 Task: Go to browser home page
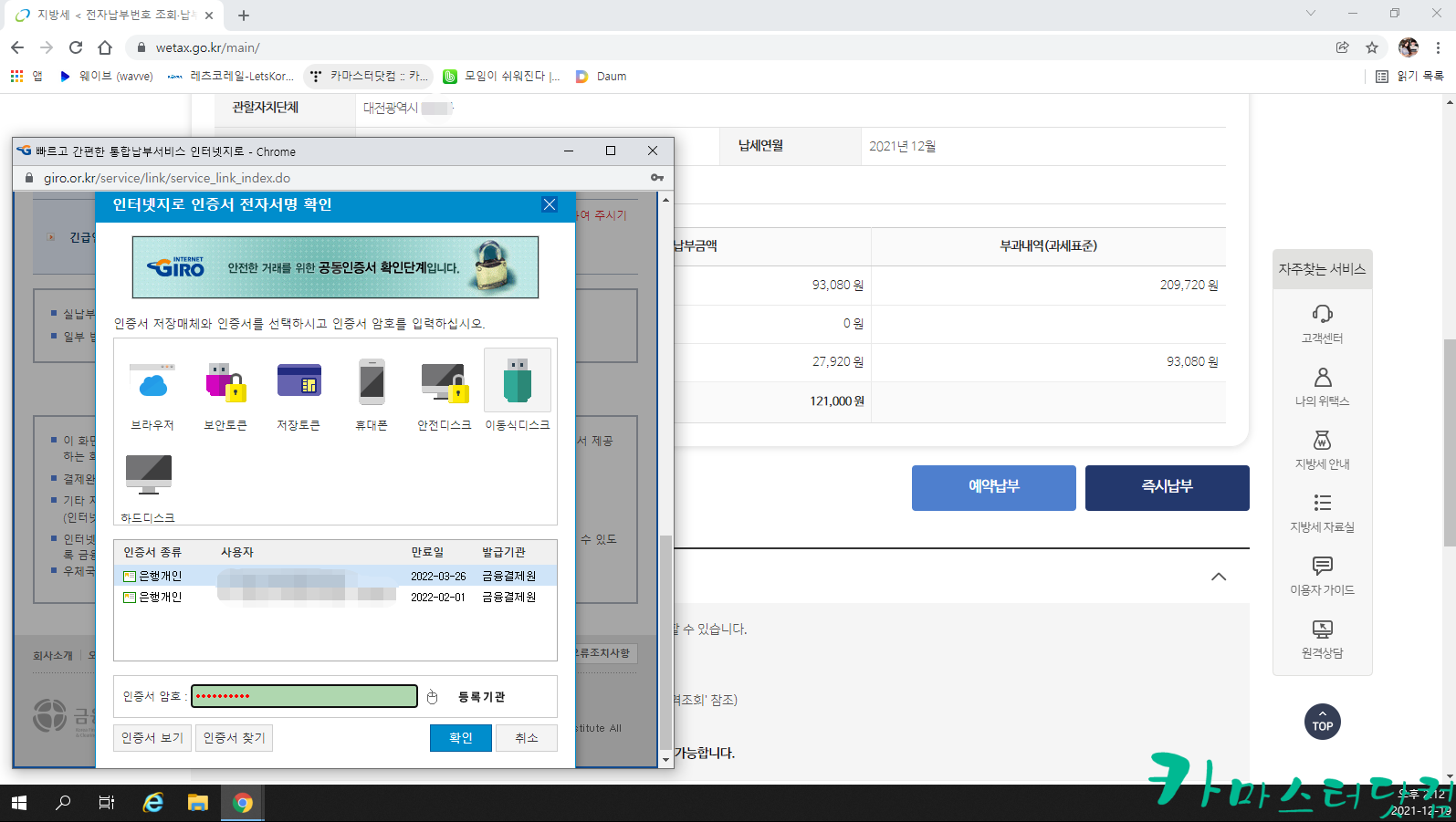[x=105, y=47]
